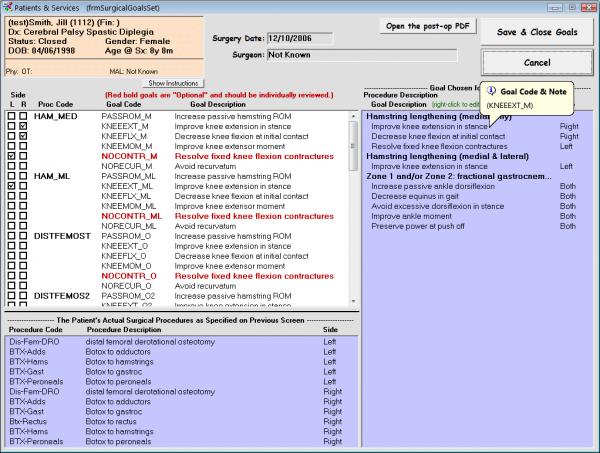Click the application icon in title bar
Image resolution: width=600 pixels, height=453 pixels.
(x=7, y=7)
